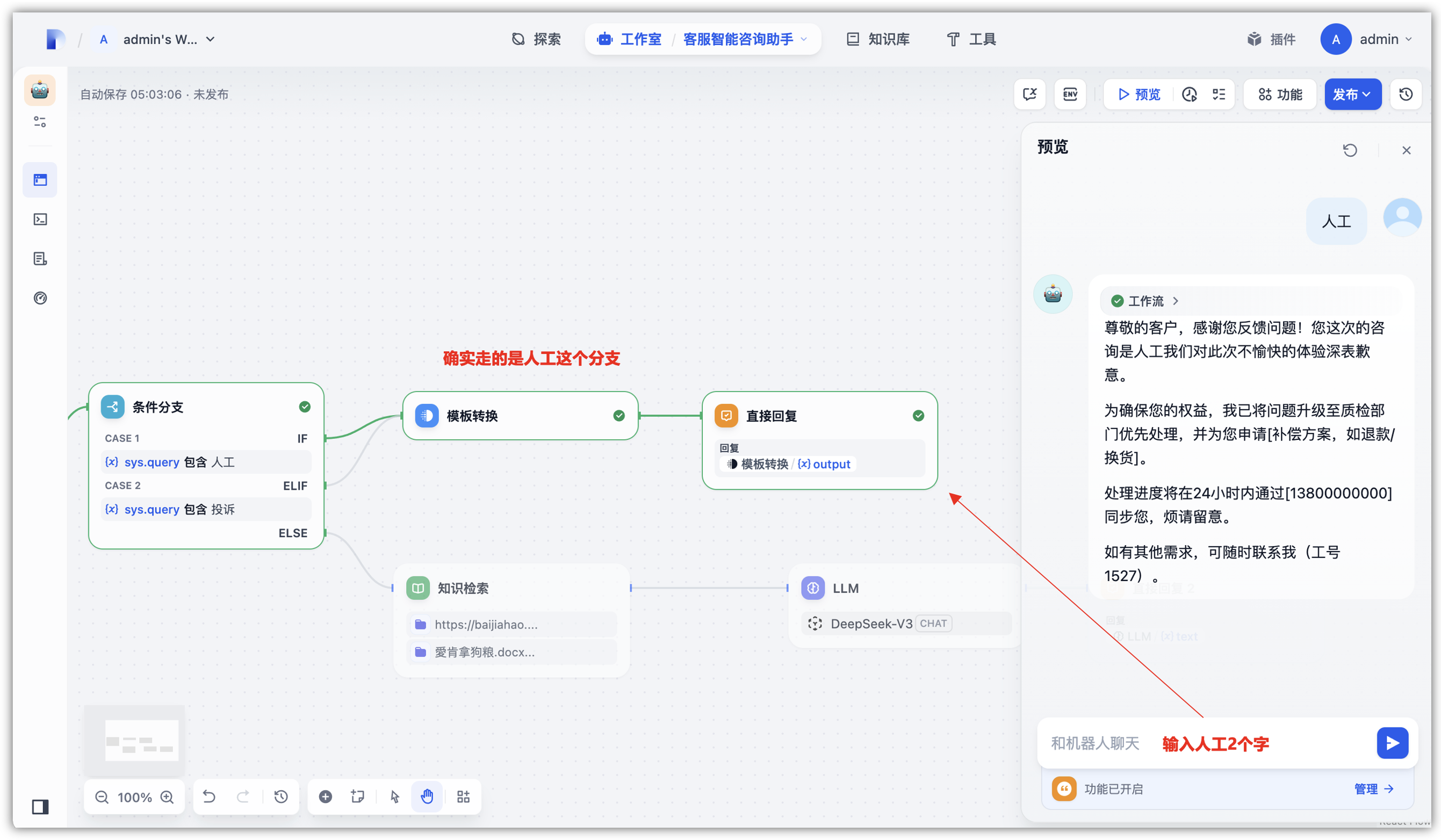Open the ENV environment variables panel
1441x840 pixels.
[1070, 93]
